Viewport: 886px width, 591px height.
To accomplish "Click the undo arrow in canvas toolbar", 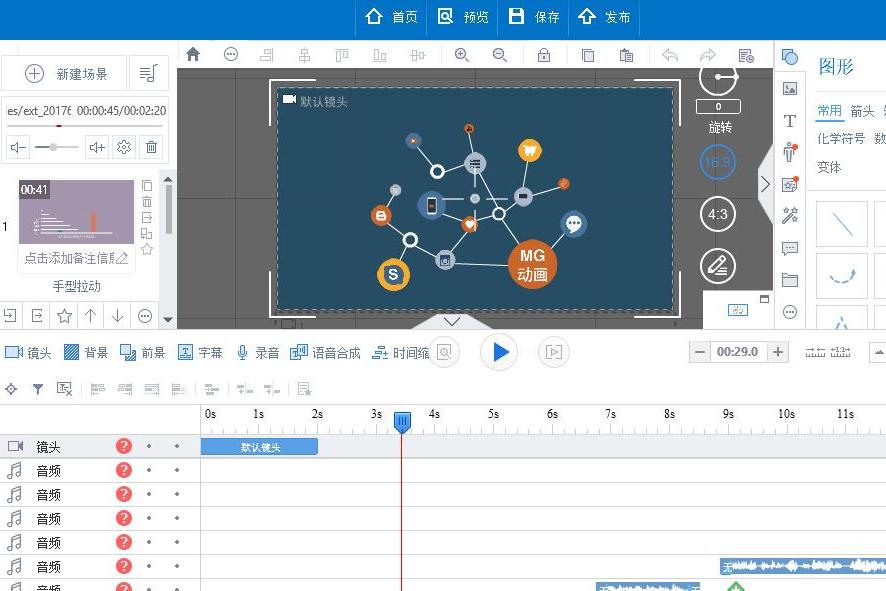I will click(670, 55).
